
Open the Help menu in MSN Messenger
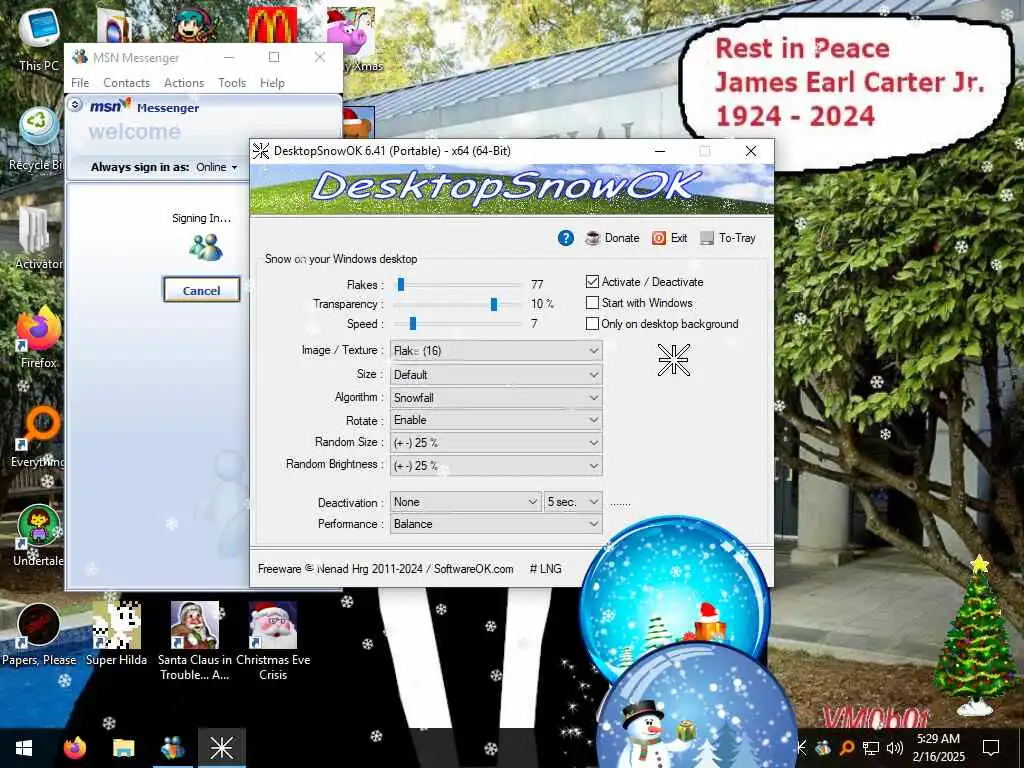pos(272,83)
